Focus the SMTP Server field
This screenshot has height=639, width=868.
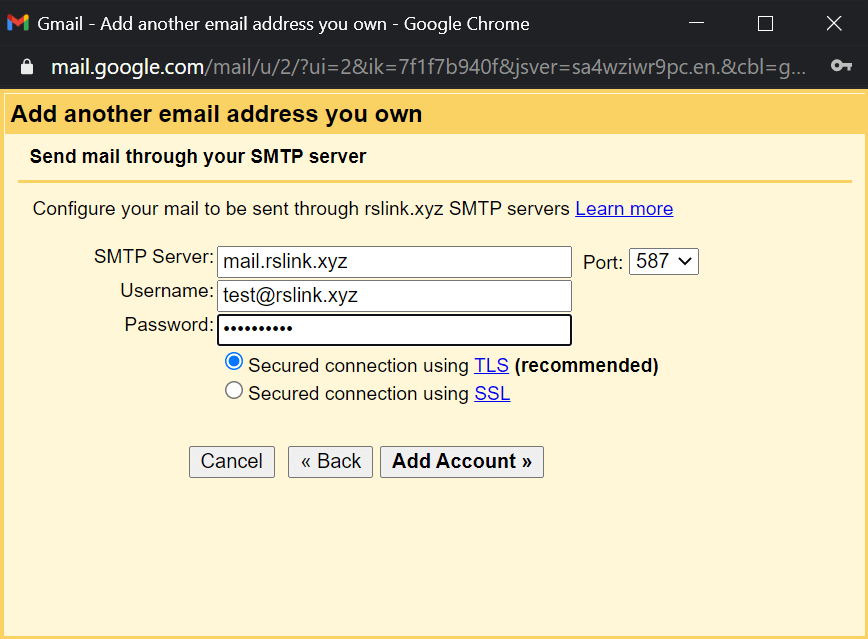click(394, 262)
